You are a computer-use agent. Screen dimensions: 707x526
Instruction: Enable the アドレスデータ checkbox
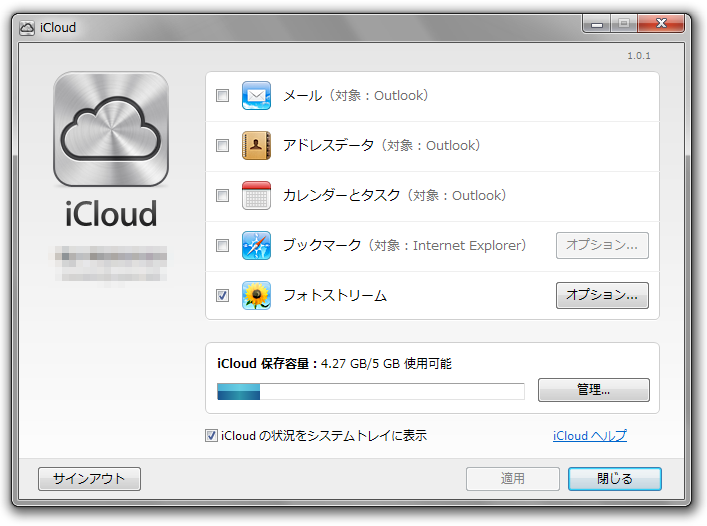(223, 146)
